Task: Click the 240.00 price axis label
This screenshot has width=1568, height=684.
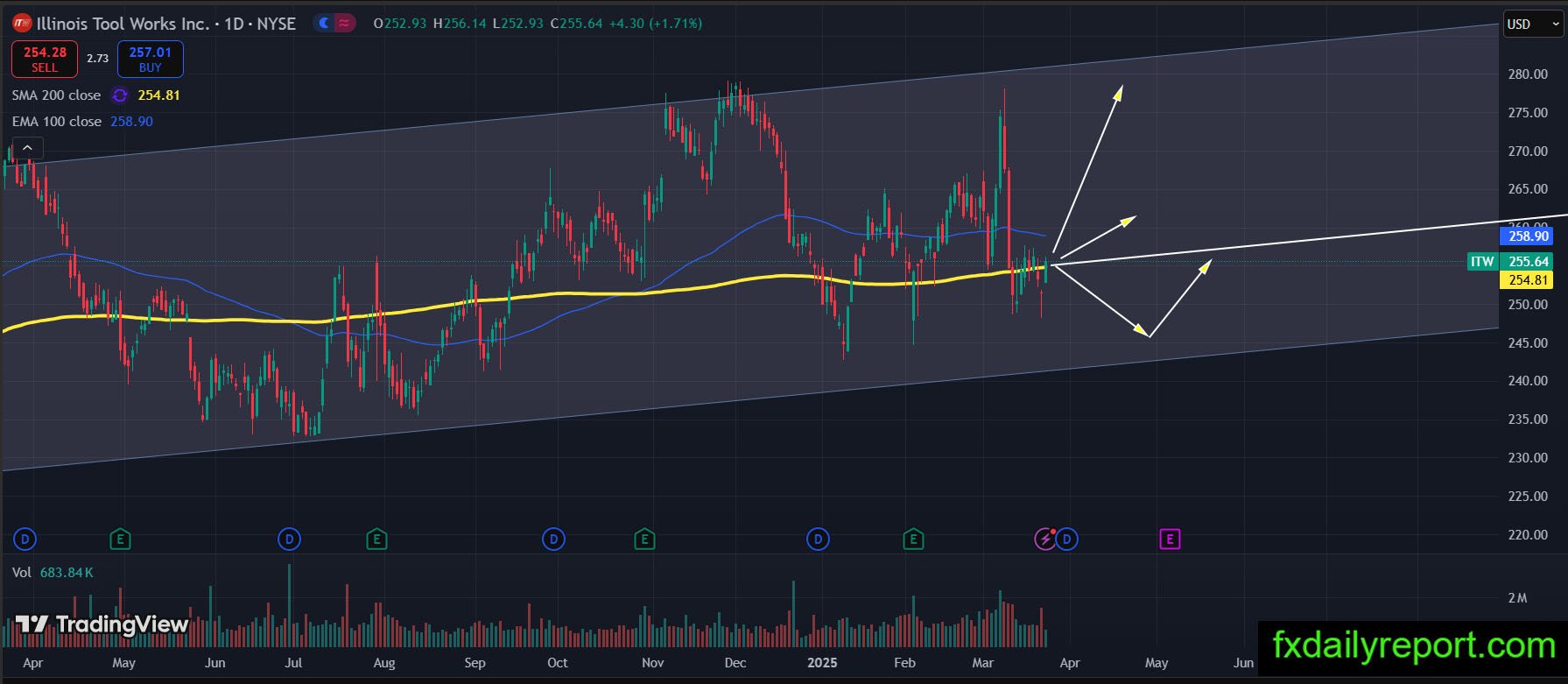Action: click(x=1528, y=381)
